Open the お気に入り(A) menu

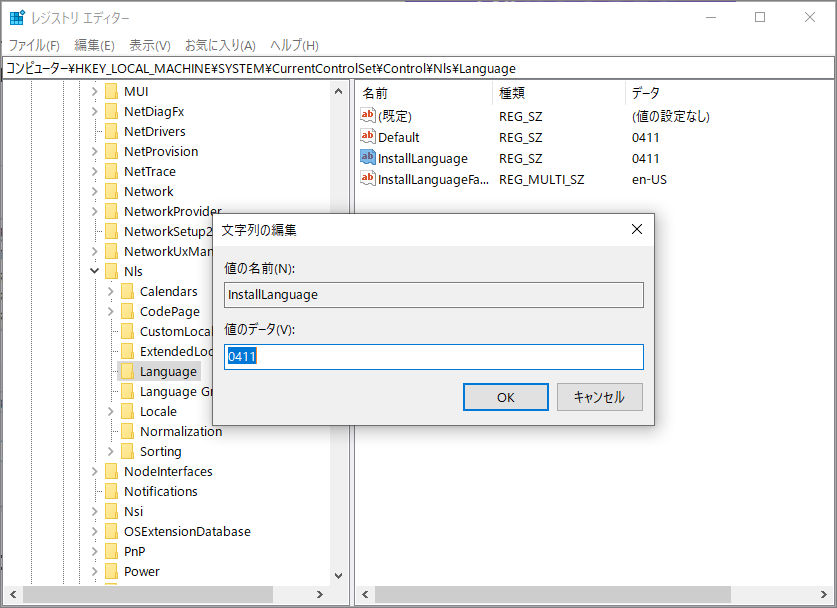tap(220, 45)
